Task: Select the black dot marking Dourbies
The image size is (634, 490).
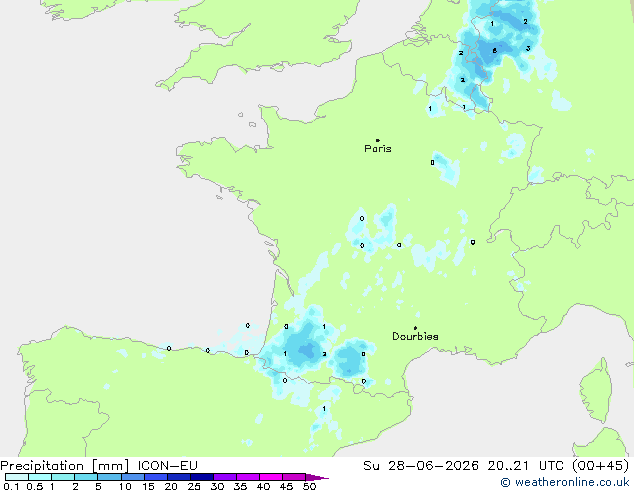Action: point(415,328)
